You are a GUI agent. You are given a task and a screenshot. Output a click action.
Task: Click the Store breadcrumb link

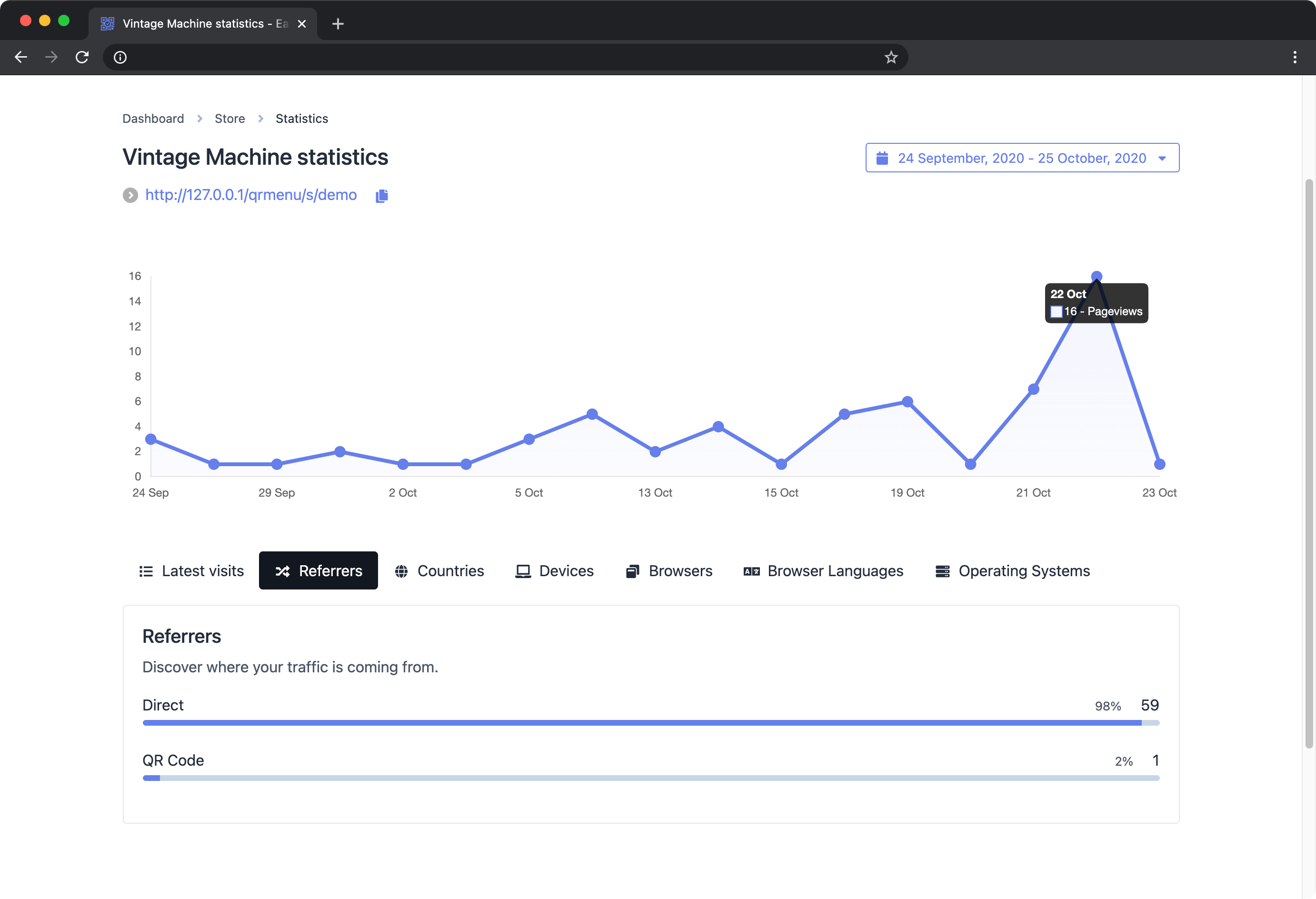(x=229, y=118)
